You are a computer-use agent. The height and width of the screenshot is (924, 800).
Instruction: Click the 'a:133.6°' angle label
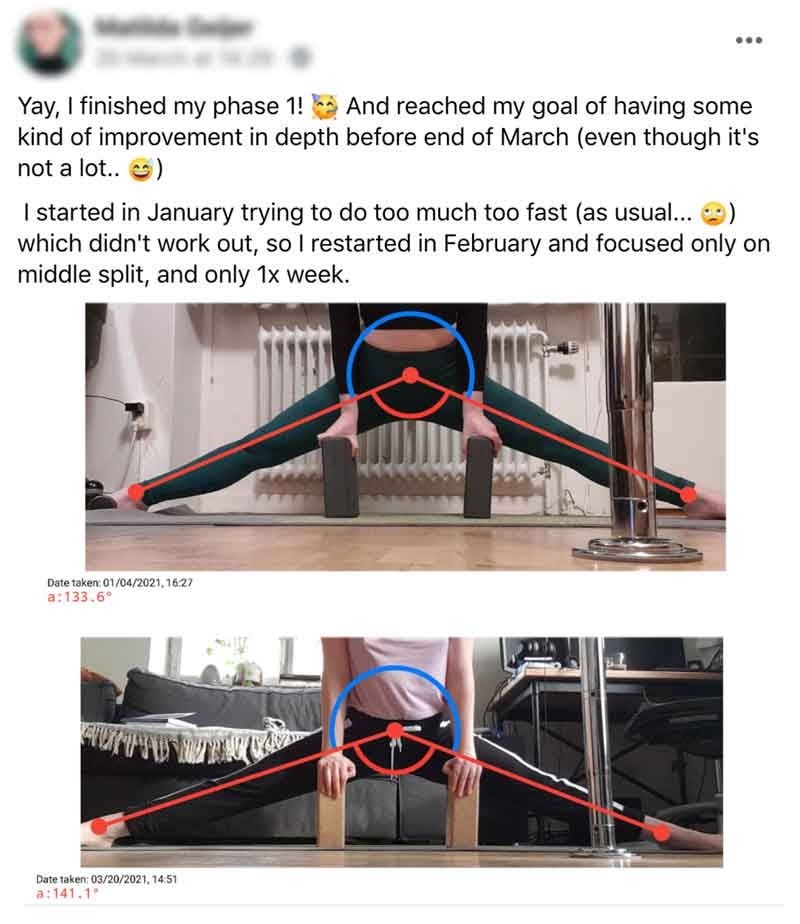(79, 597)
